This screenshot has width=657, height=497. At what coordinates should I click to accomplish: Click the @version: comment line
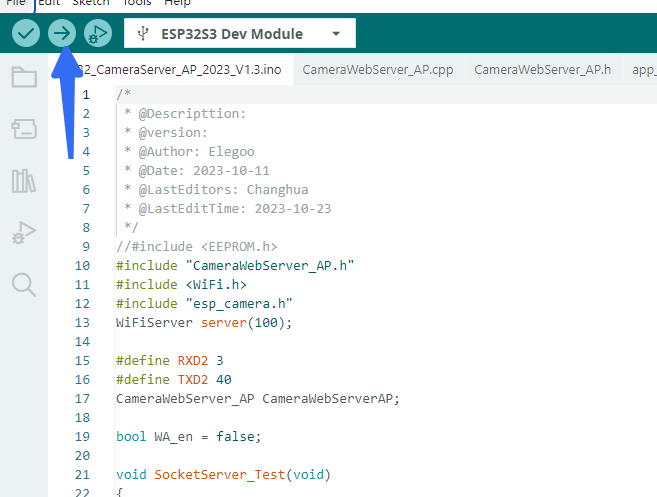[166, 133]
